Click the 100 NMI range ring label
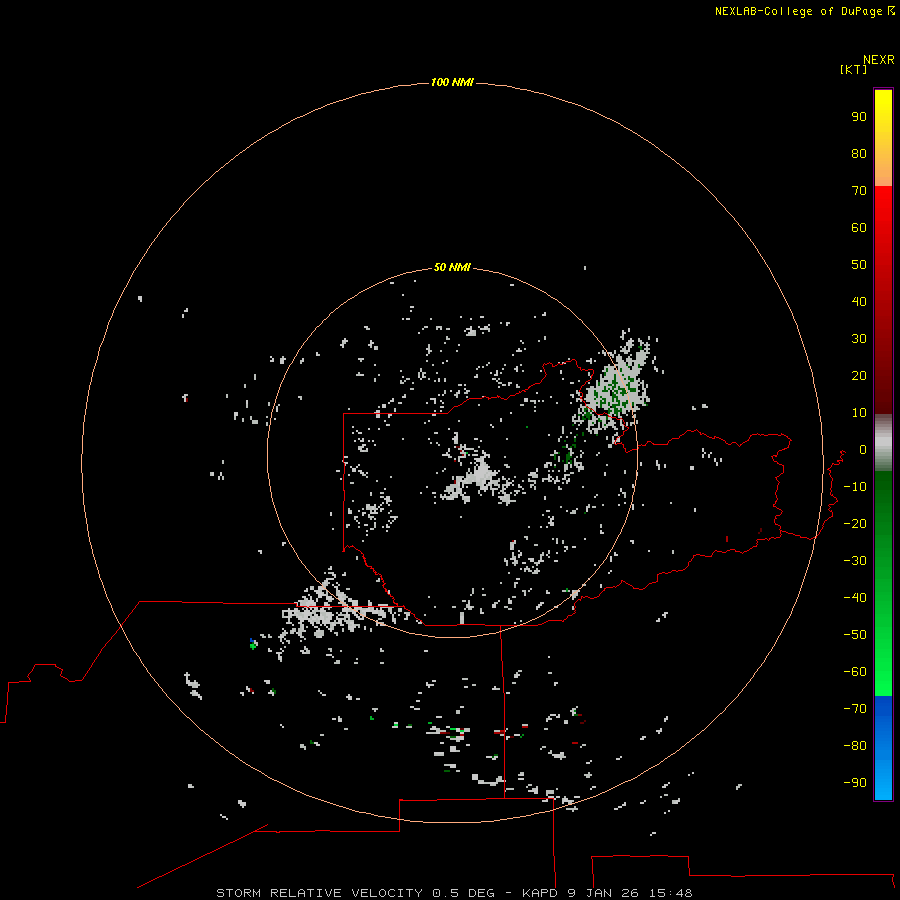The width and height of the screenshot is (900, 900). pos(452,82)
